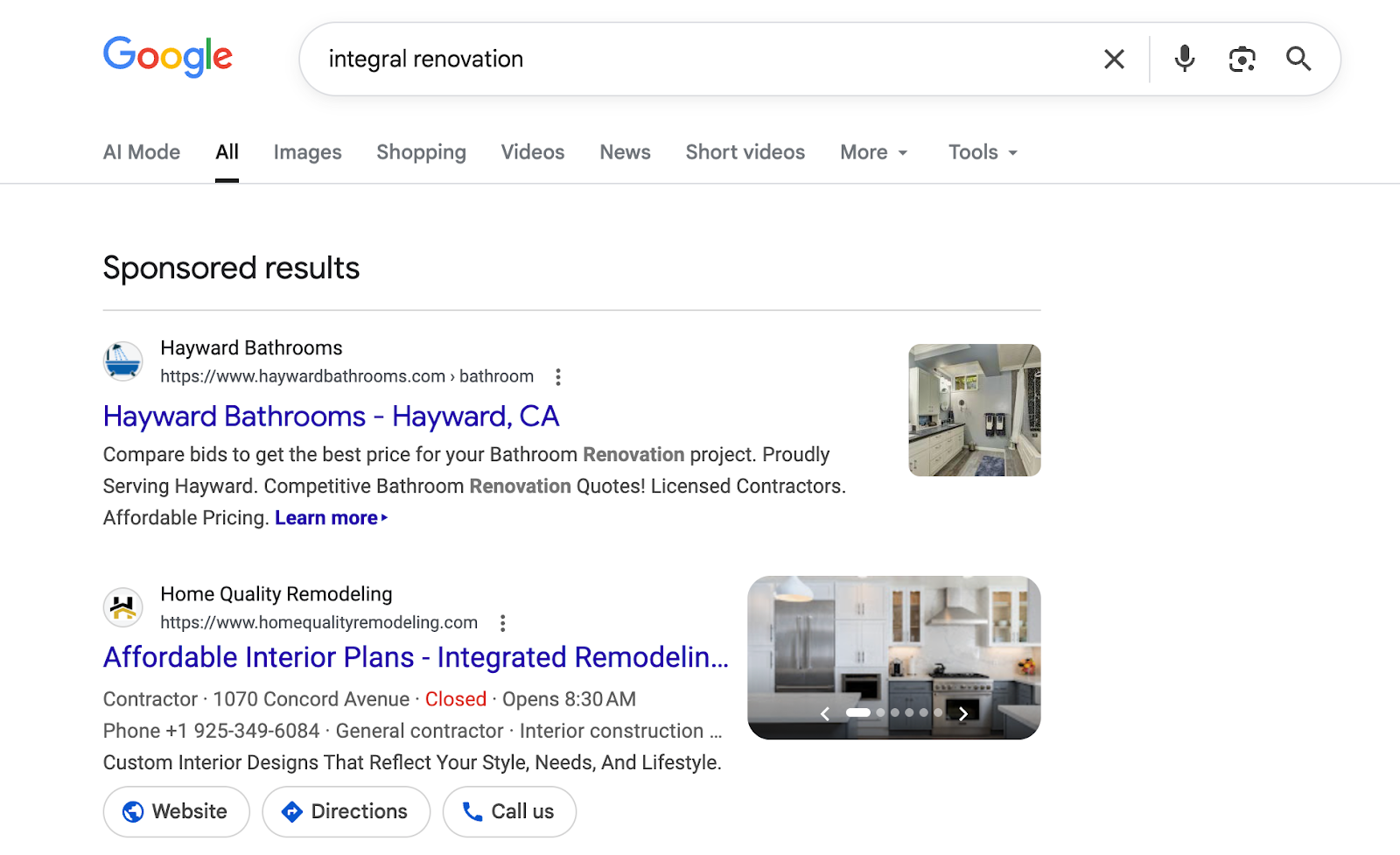Submit search with the magnifying glass icon
Screen dimensions: 1400x855
pos(1298,59)
